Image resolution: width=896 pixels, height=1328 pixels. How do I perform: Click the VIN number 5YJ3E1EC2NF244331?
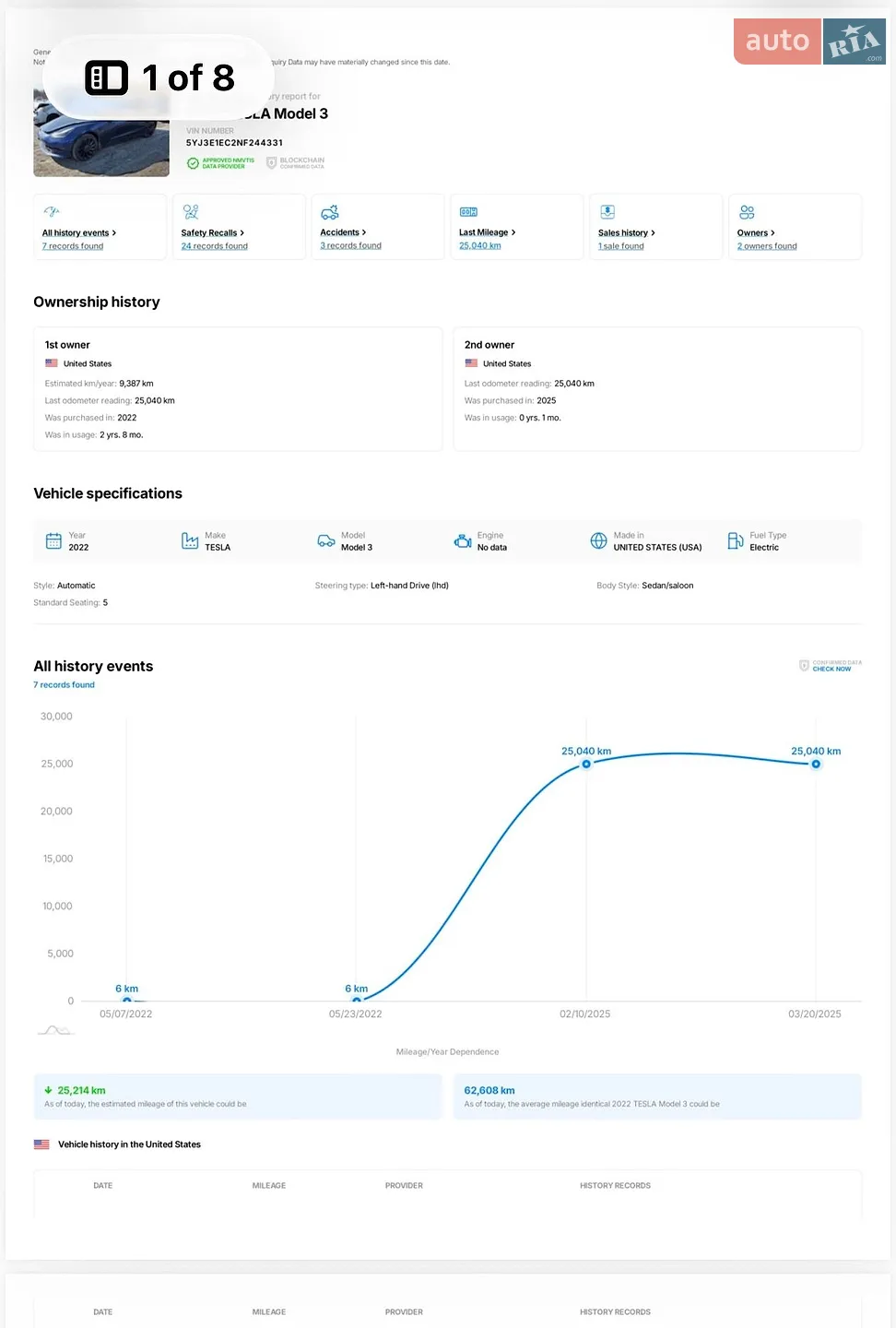[234, 143]
